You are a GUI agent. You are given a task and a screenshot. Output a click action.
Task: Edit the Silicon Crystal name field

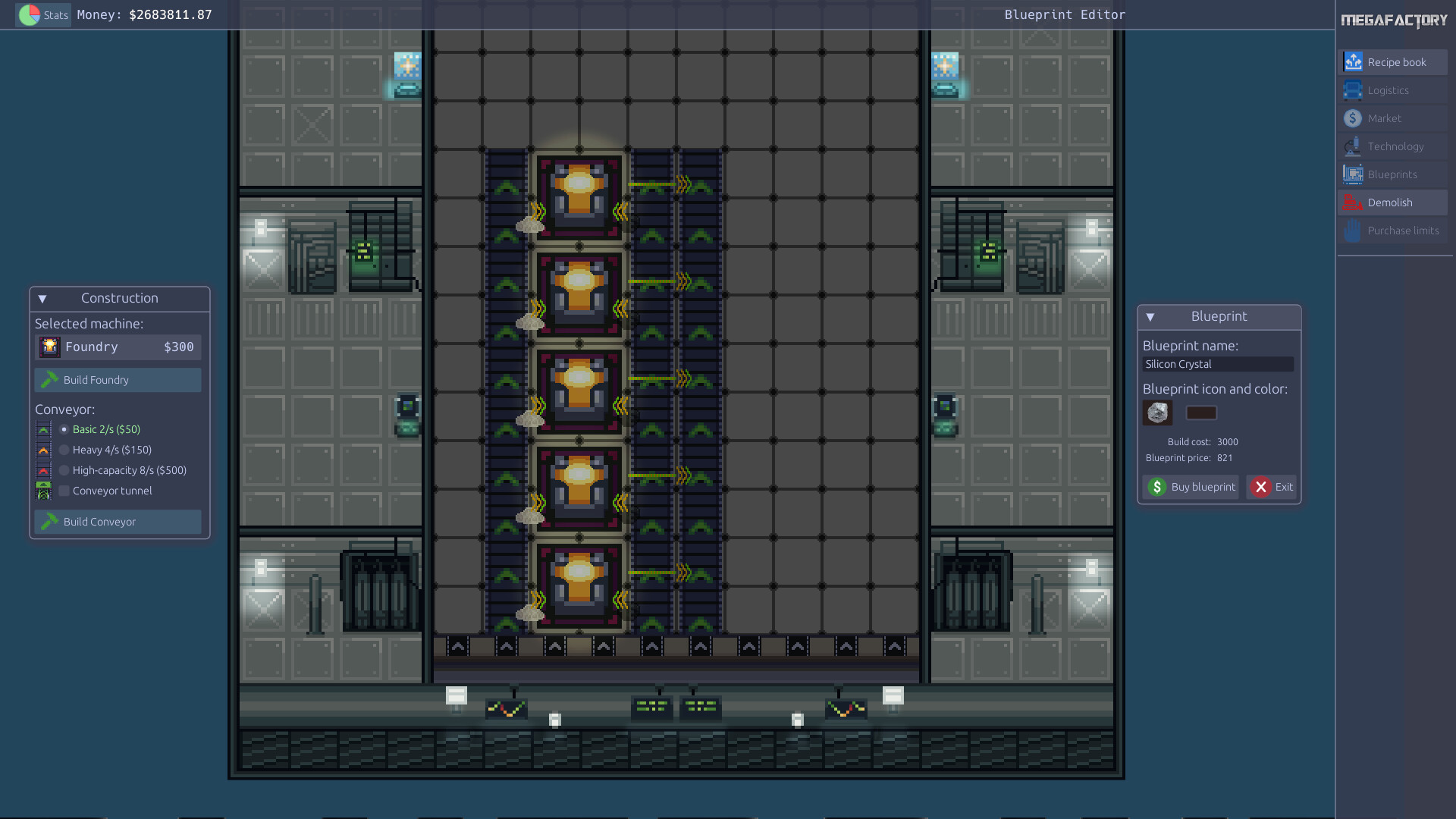pyautogui.click(x=1217, y=364)
